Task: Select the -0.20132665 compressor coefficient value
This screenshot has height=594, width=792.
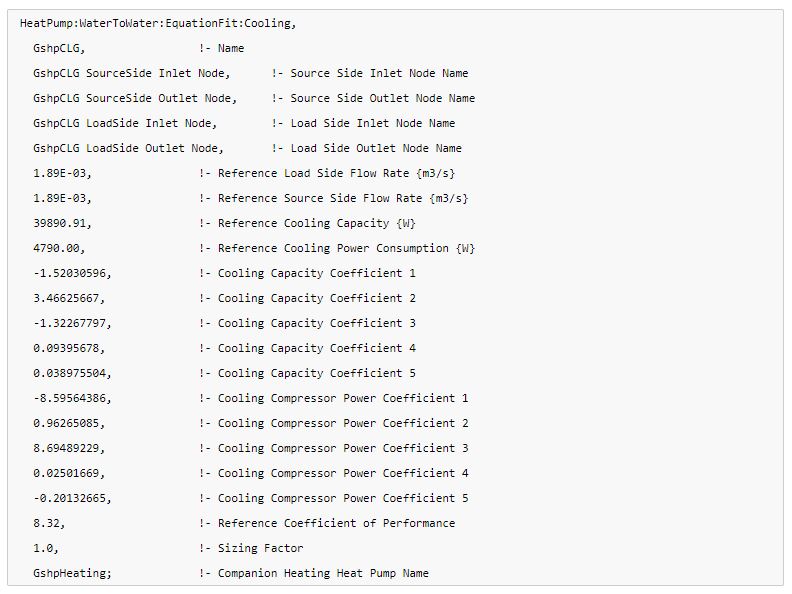Action: 72,499
